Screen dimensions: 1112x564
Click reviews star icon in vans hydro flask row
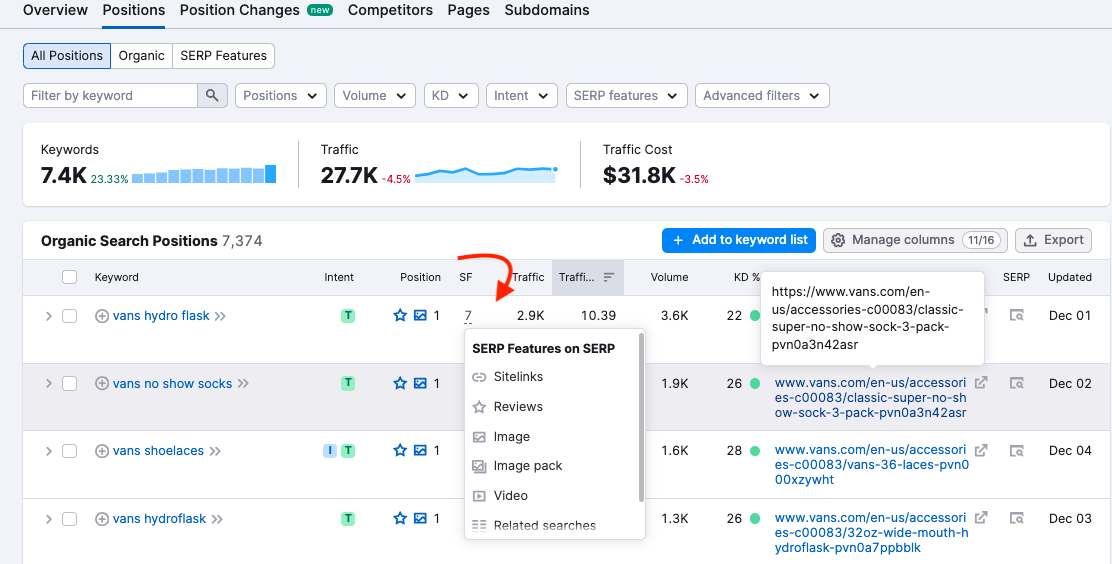click(x=400, y=315)
